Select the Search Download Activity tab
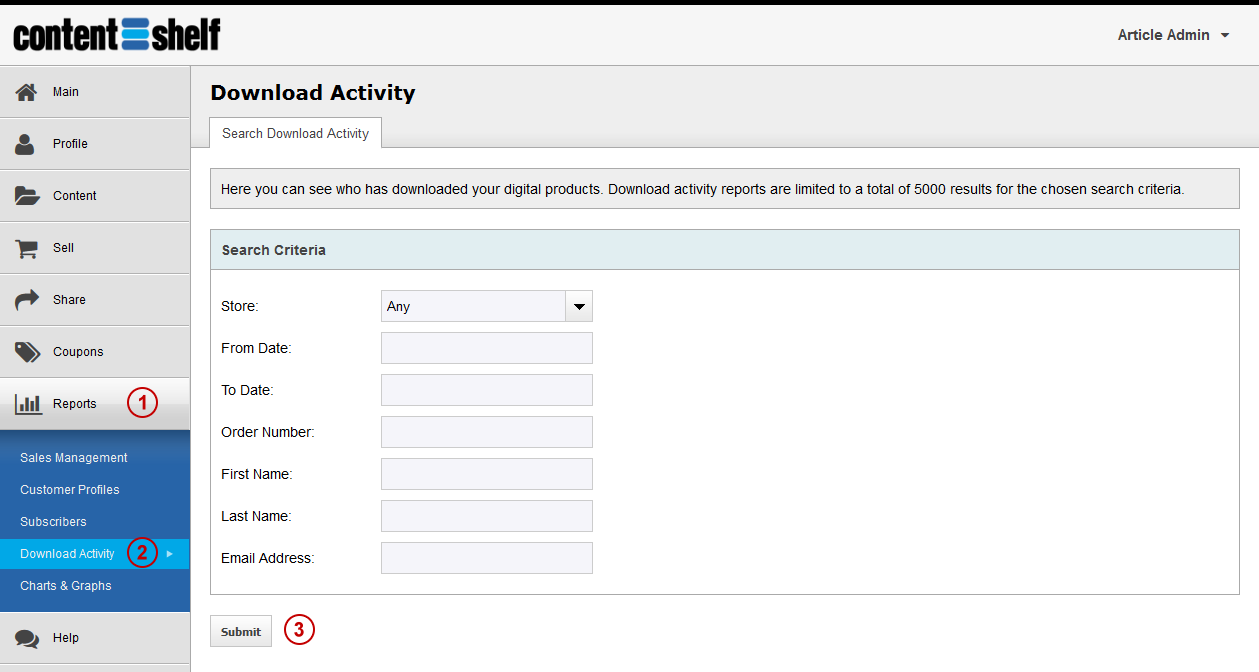 tap(295, 133)
